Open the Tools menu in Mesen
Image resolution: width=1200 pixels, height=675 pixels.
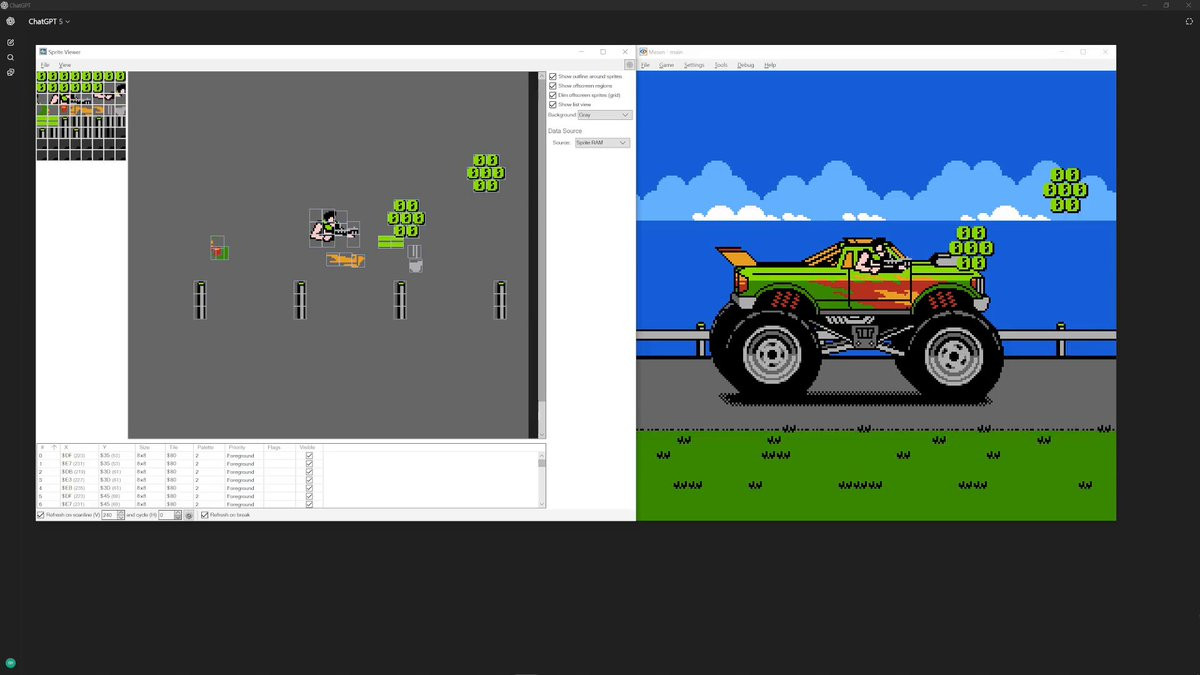721,65
